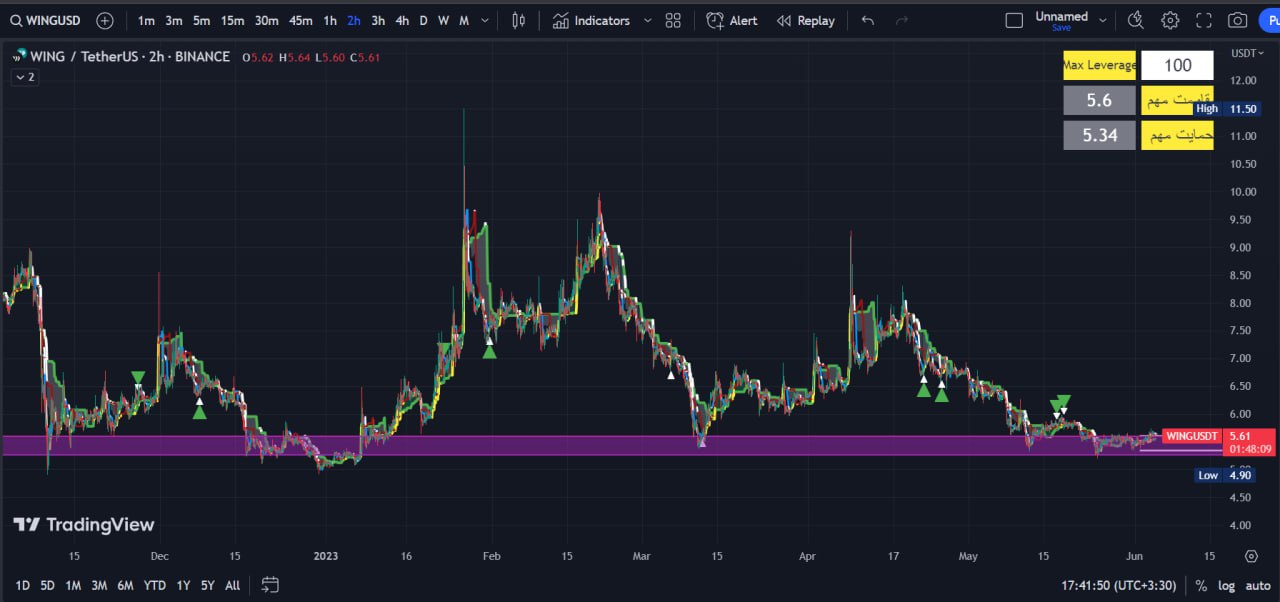The height and width of the screenshot is (602, 1280).
Task: Toggle log scale at bottom right
Action: coord(1227,586)
